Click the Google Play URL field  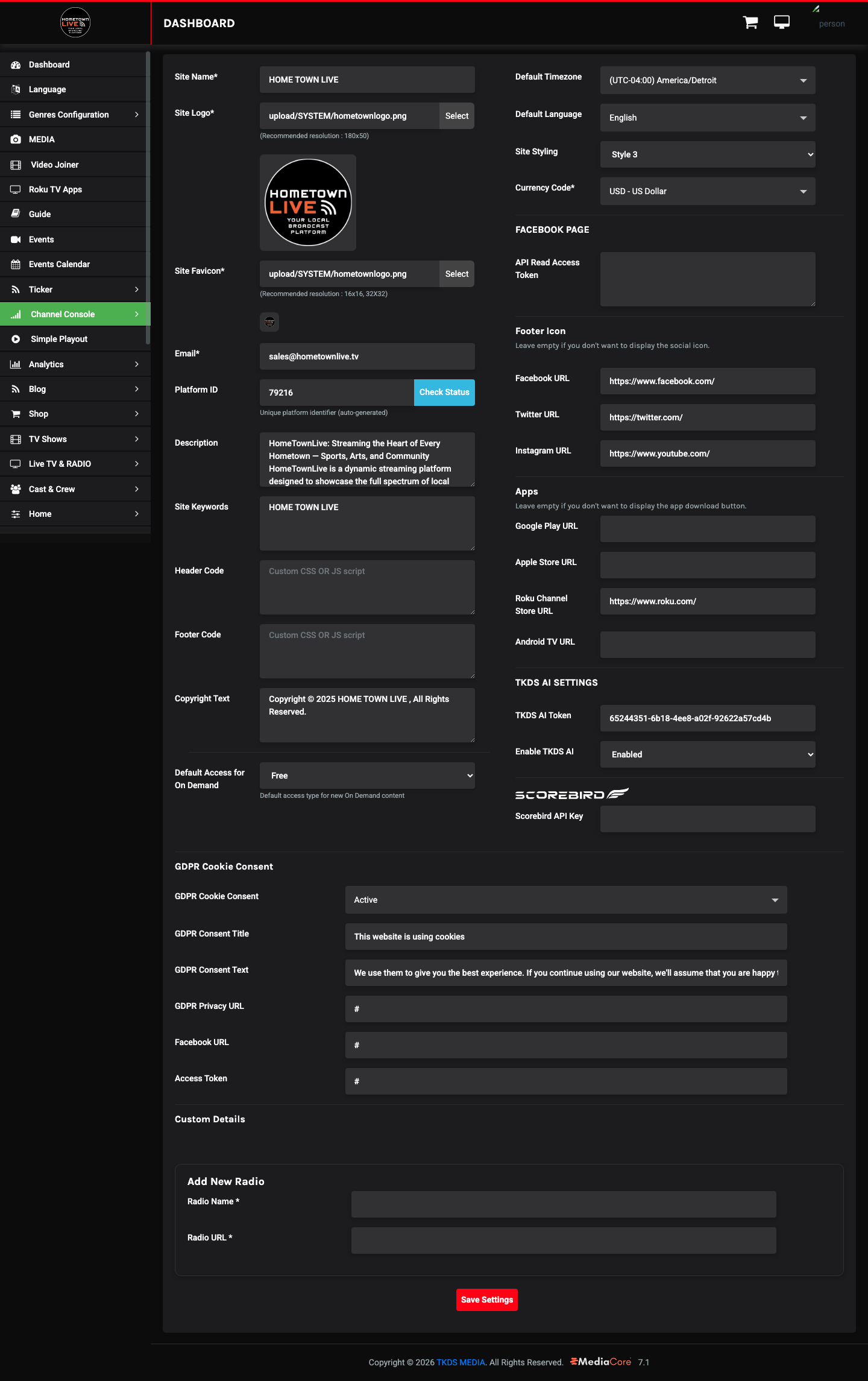click(708, 529)
